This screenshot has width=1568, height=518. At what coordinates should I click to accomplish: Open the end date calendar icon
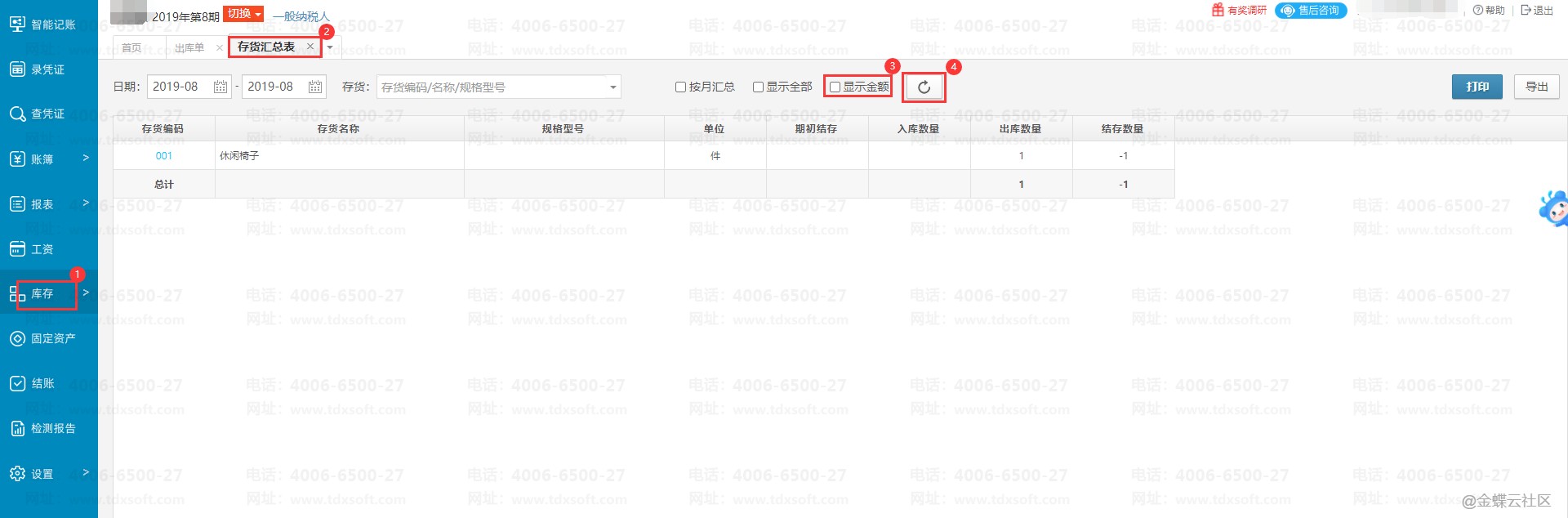tap(315, 87)
